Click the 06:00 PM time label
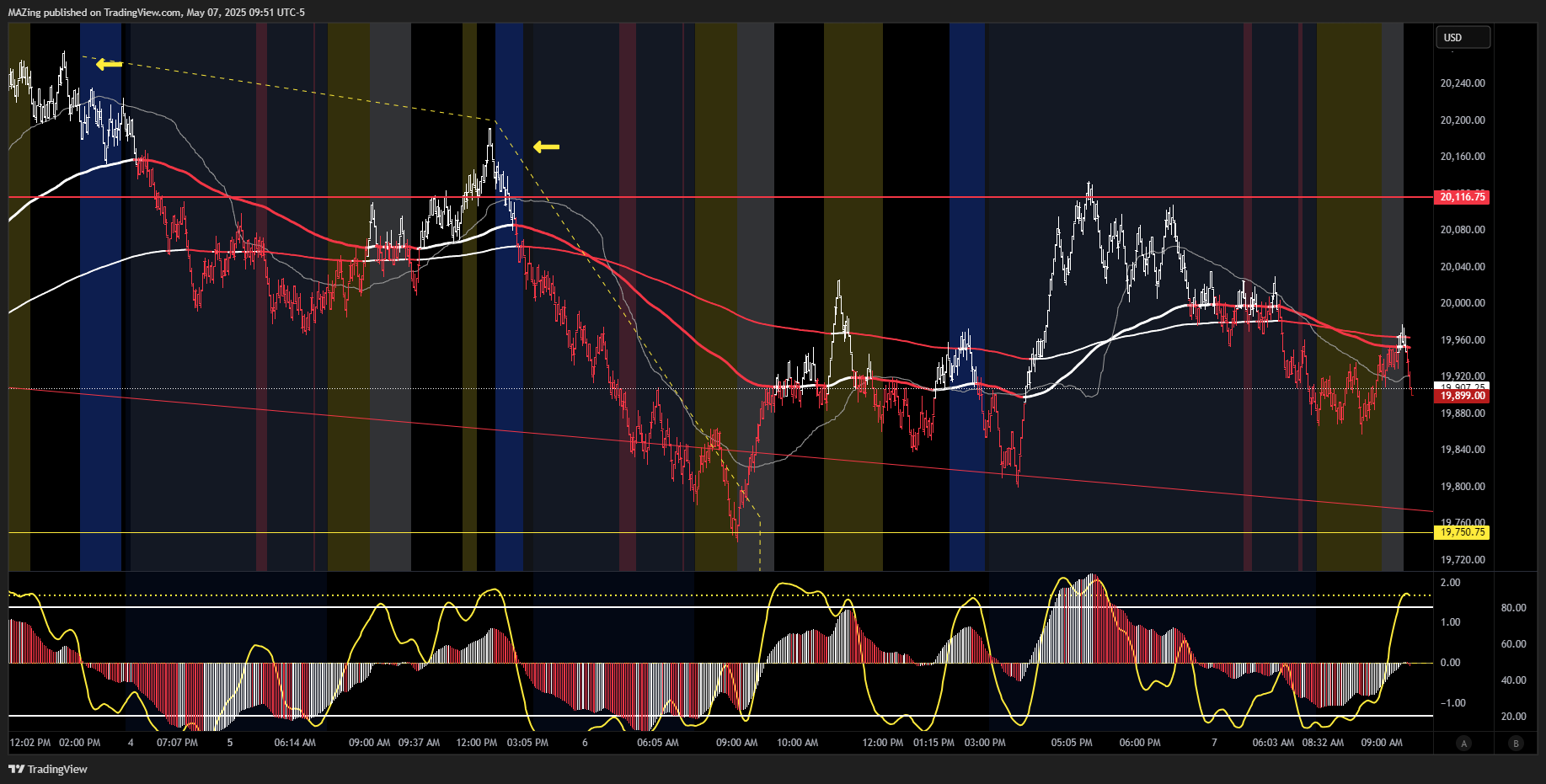The image size is (1546, 784). 1140,743
